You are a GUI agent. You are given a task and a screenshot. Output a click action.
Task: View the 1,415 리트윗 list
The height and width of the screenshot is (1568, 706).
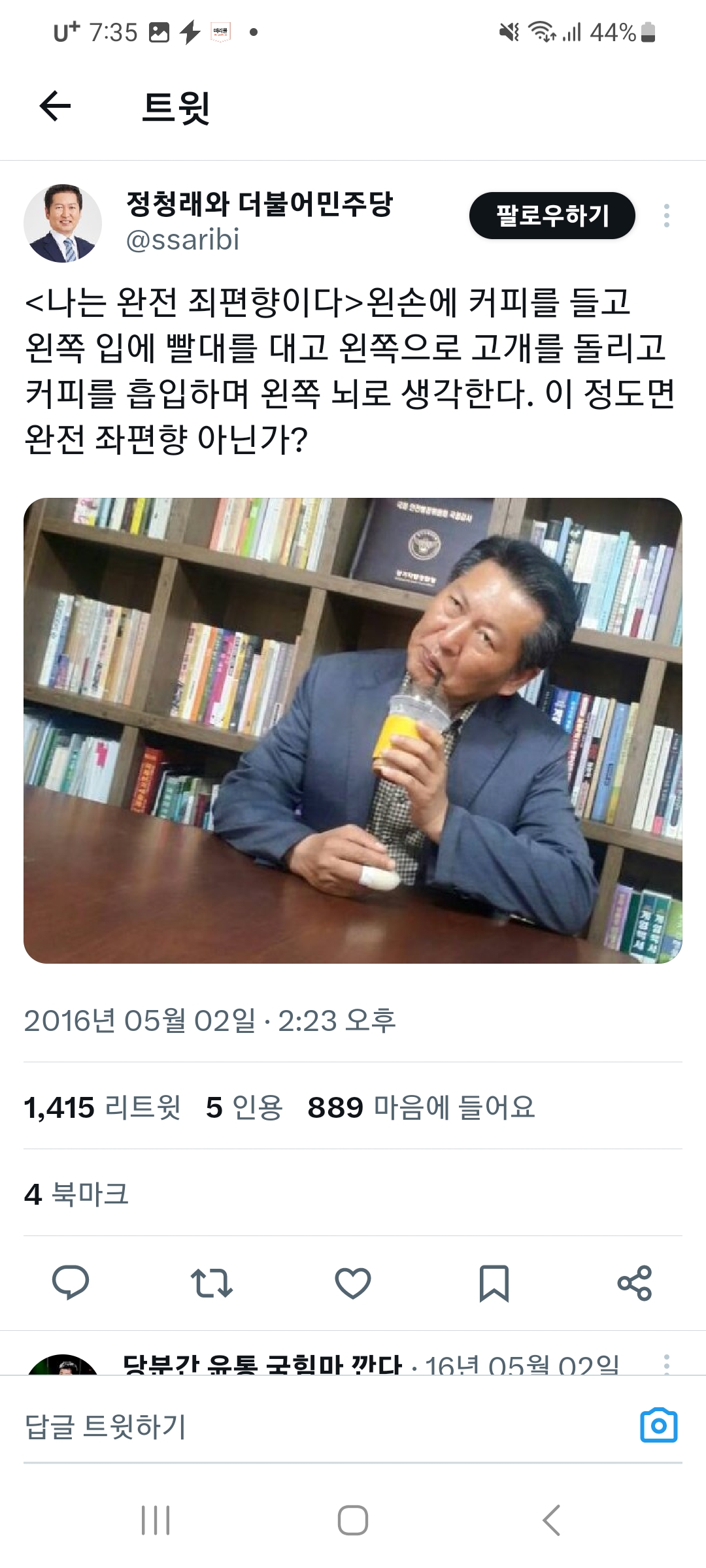tap(103, 1107)
